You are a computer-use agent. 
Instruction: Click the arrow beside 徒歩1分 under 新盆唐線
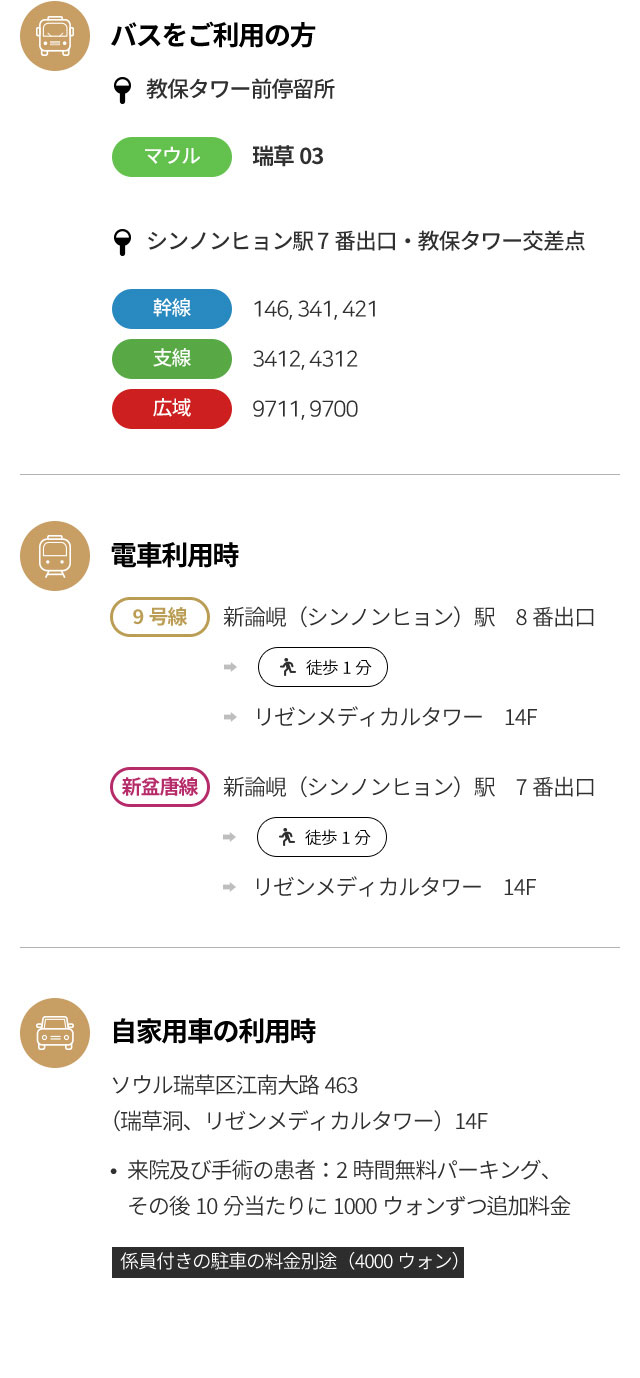pos(229,837)
